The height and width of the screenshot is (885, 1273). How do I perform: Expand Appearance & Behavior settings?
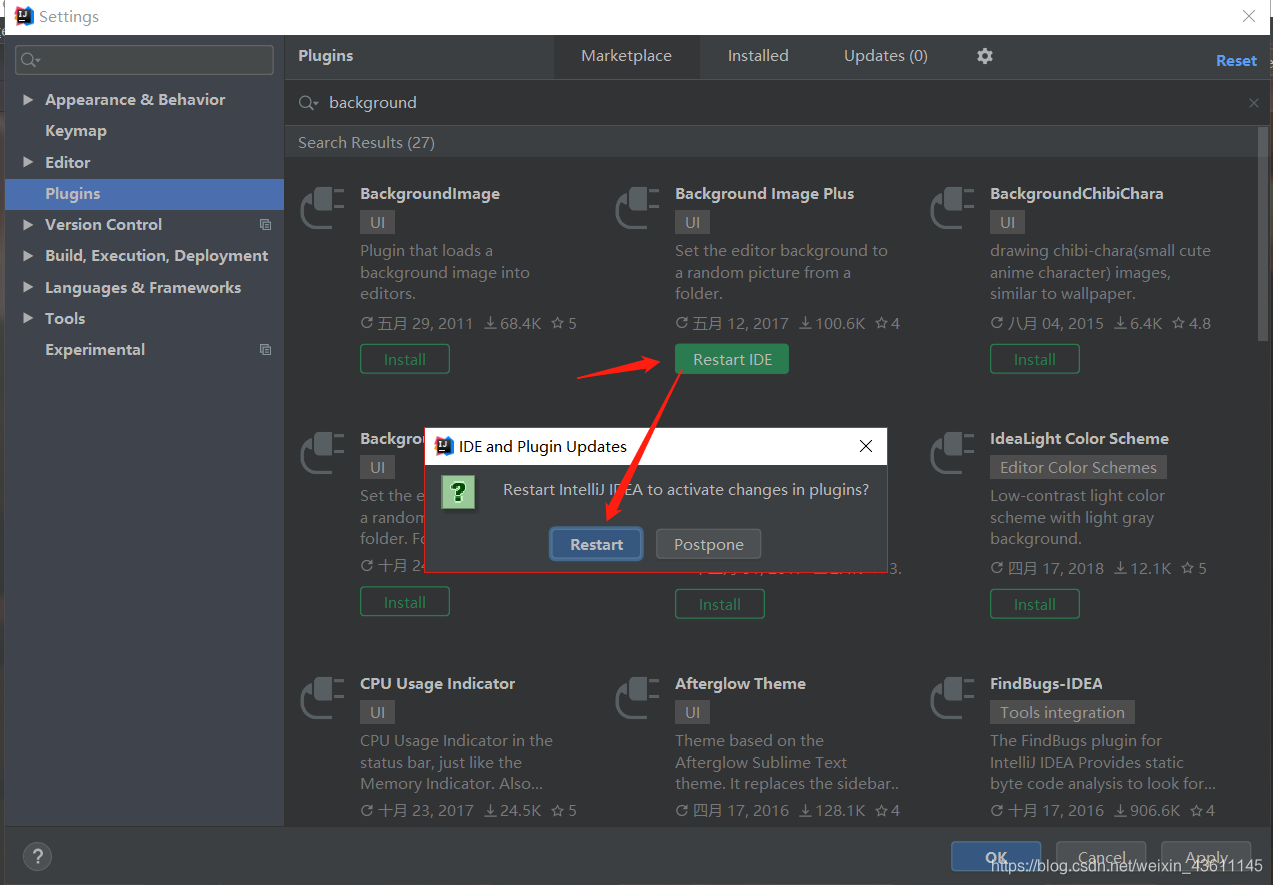(x=28, y=100)
